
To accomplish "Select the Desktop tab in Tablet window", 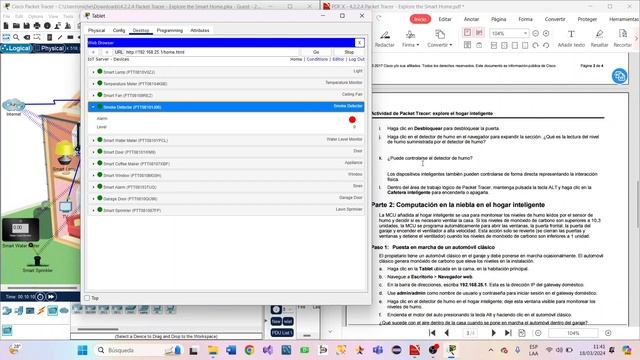I will [141, 31].
